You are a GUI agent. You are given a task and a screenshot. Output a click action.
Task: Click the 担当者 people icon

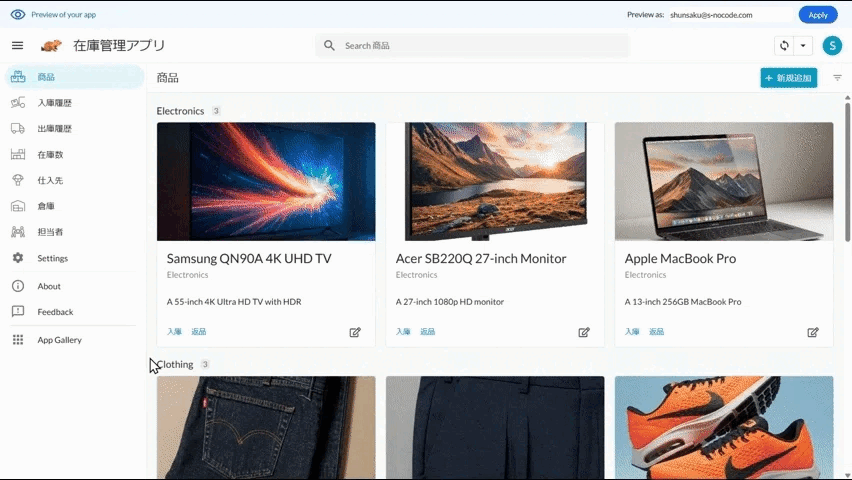[x=18, y=232]
